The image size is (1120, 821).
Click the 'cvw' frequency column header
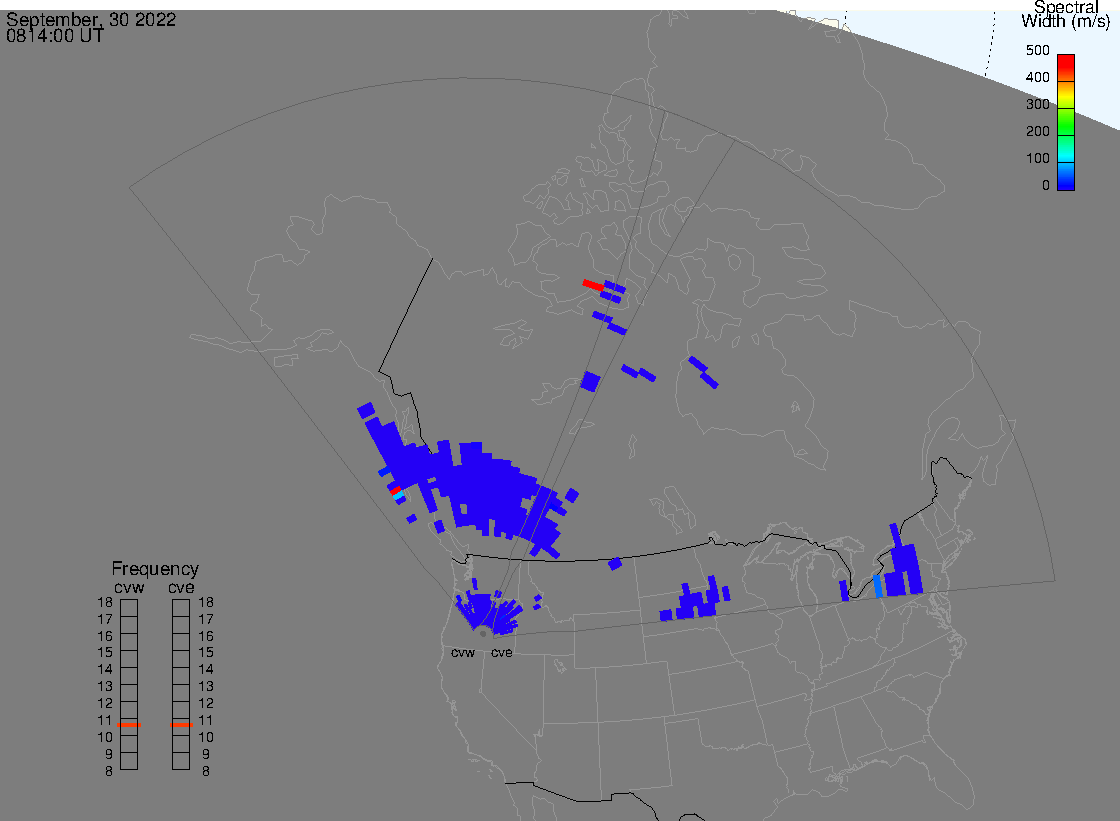[129, 587]
